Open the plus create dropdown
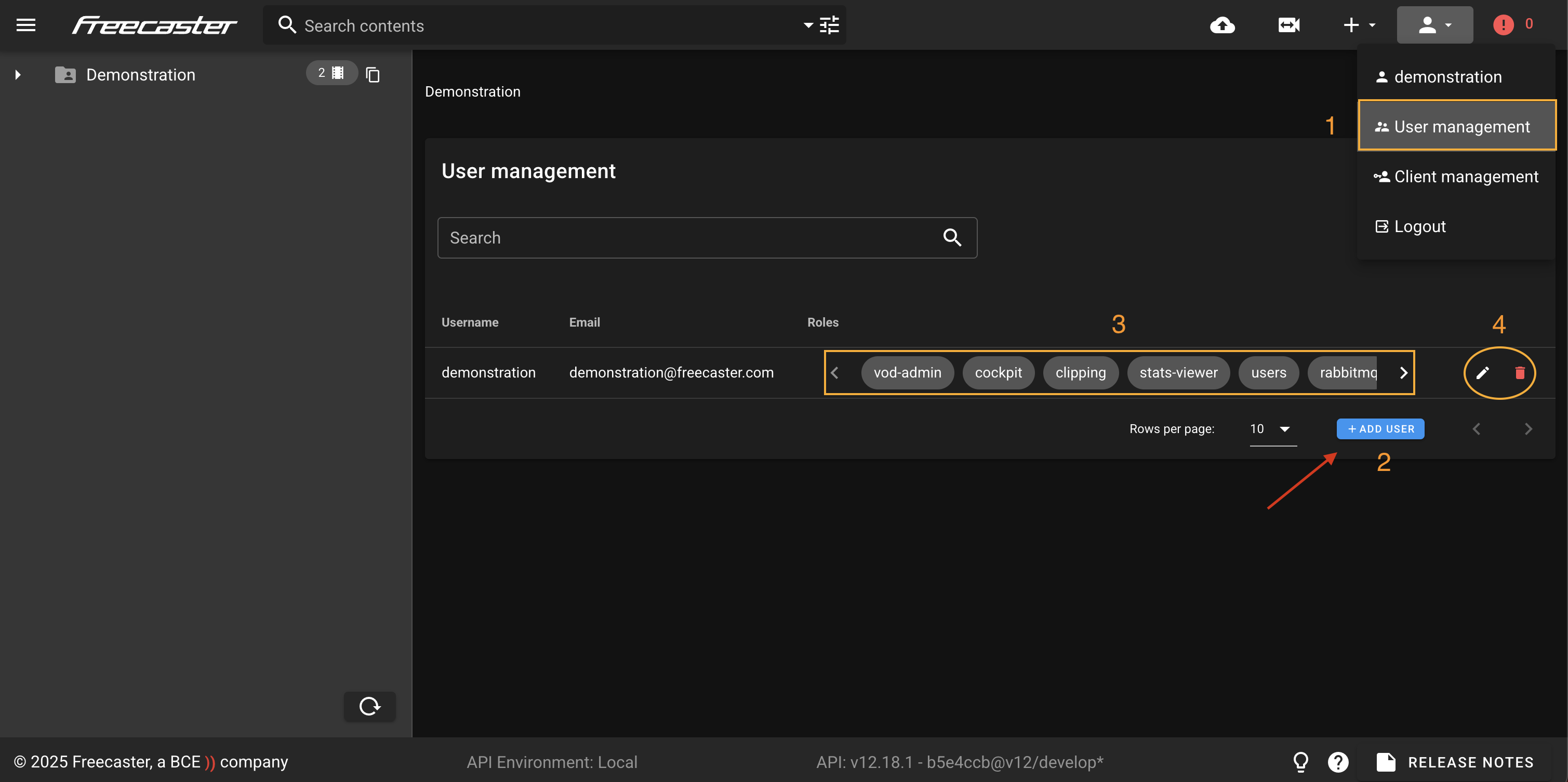Image resolution: width=1568 pixels, height=782 pixels. [1359, 25]
